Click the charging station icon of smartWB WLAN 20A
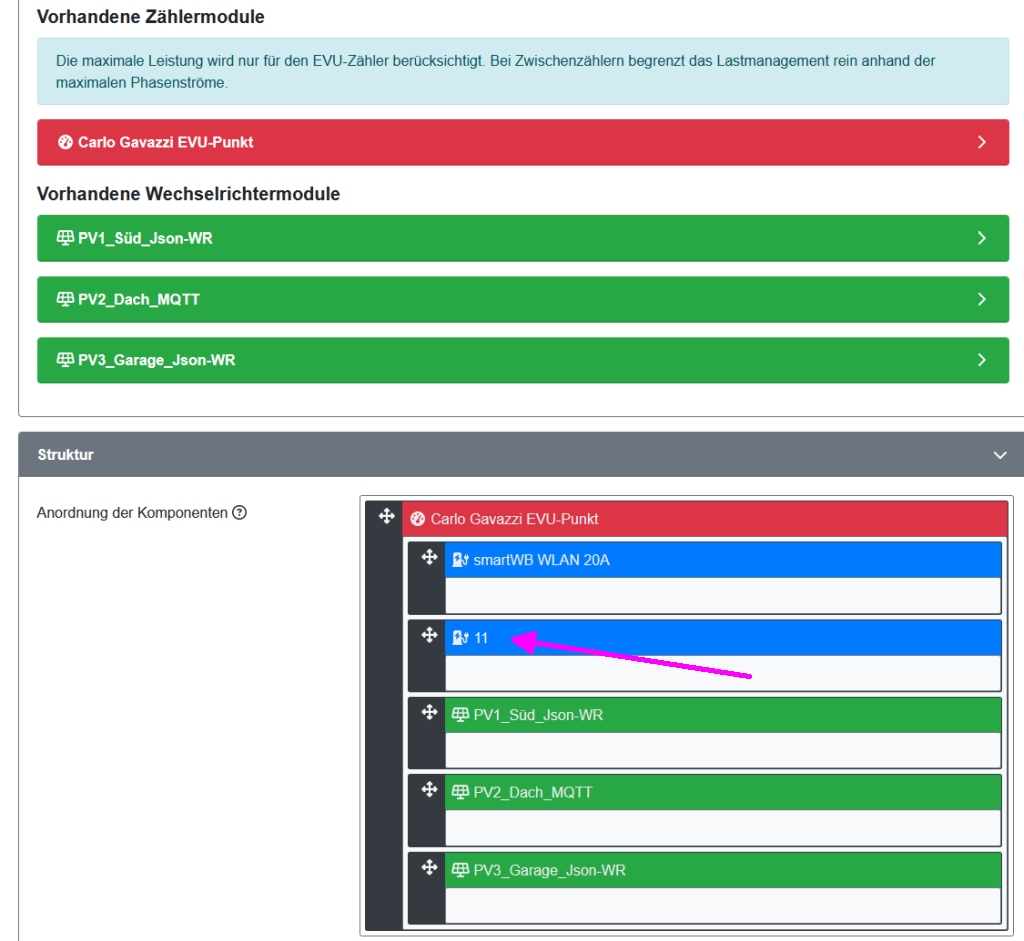Viewport: 1024px width, 941px height. click(x=460, y=560)
